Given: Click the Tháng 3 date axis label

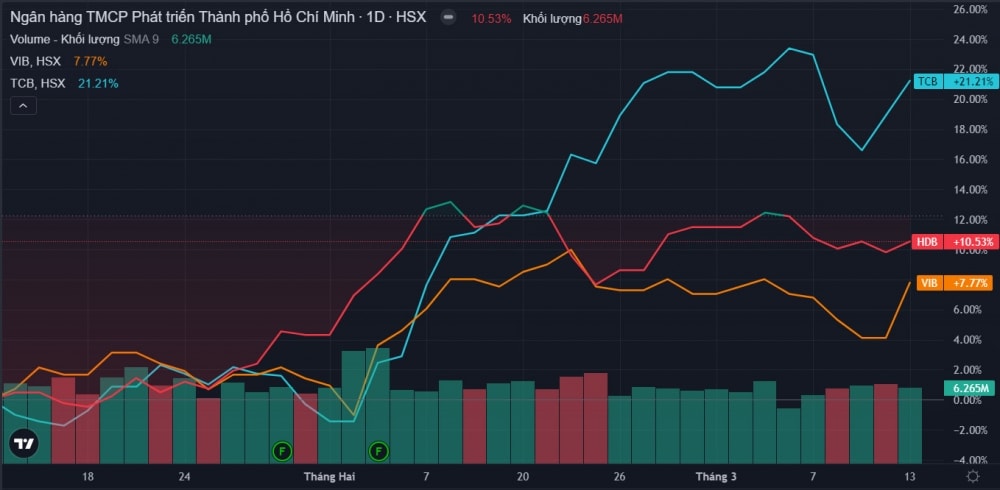Looking at the screenshot, I should (716, 477).
